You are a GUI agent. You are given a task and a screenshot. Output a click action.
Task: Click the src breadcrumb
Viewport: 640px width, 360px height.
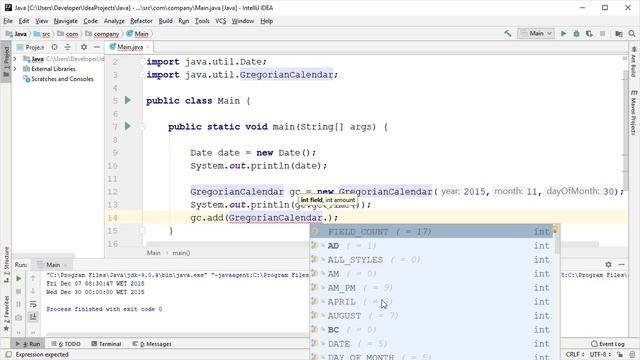[x=42, y=34]
